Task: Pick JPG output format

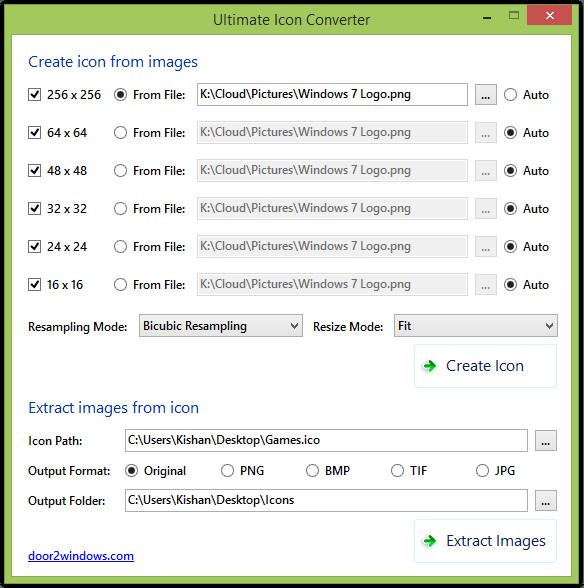Action: coord(482,471)
